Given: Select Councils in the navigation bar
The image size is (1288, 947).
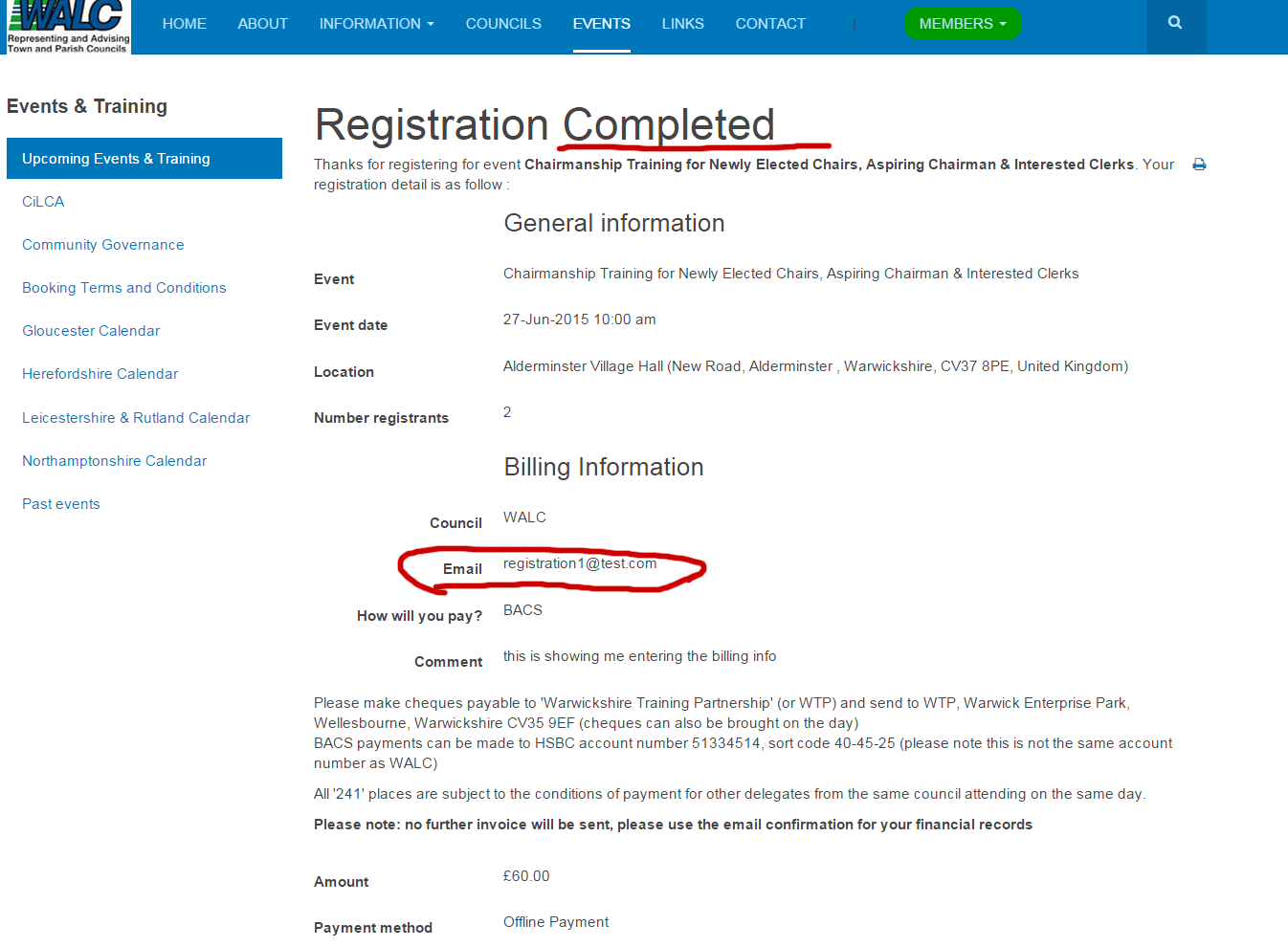Looking at the screenshot, I should coord(503,24).
